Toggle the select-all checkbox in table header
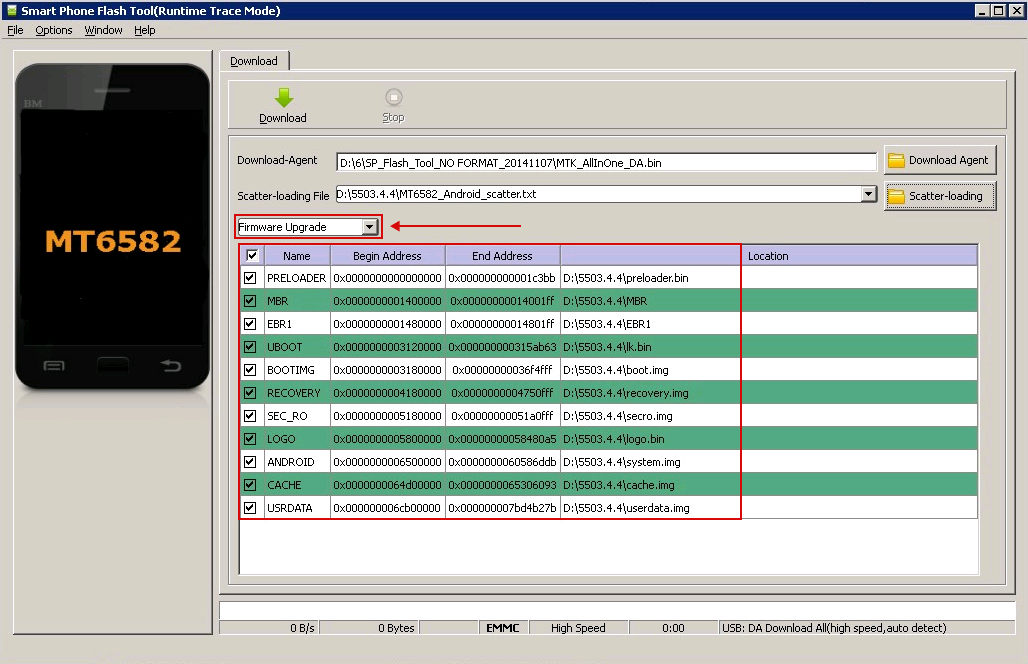 (x=252, y=256)
